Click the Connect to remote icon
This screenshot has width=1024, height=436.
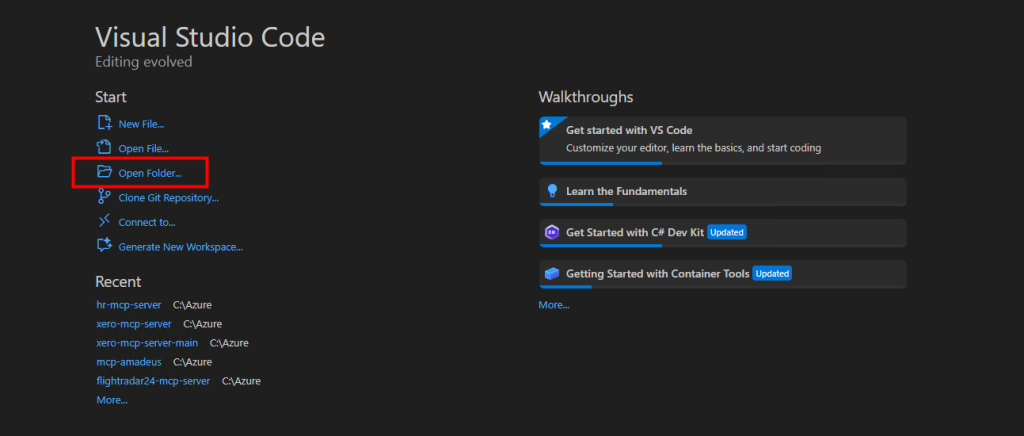104,222
